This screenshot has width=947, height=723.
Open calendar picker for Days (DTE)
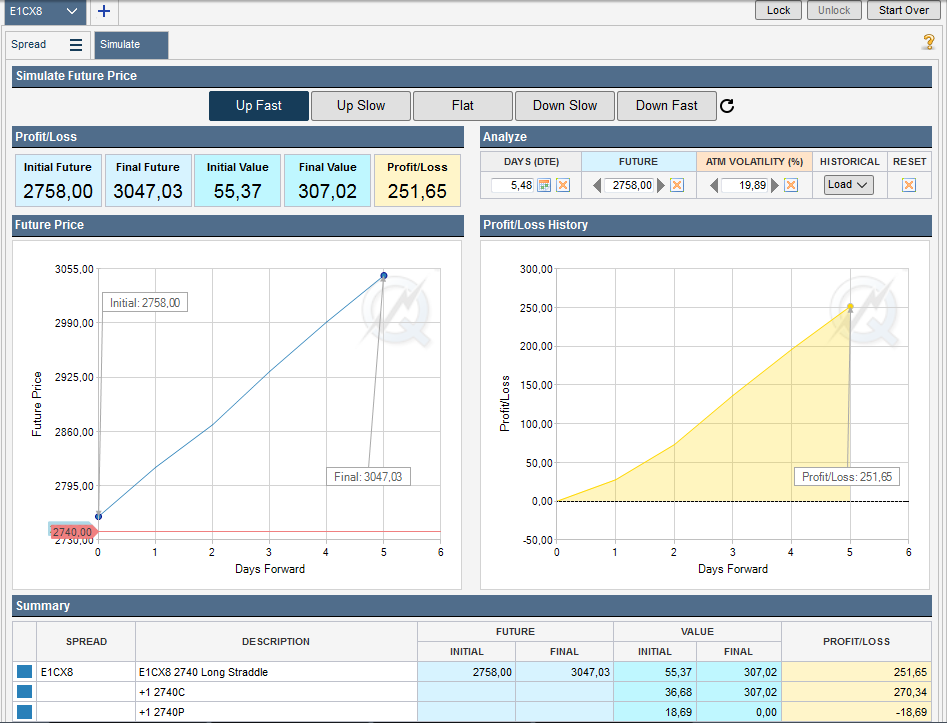[x=544, y=185]
